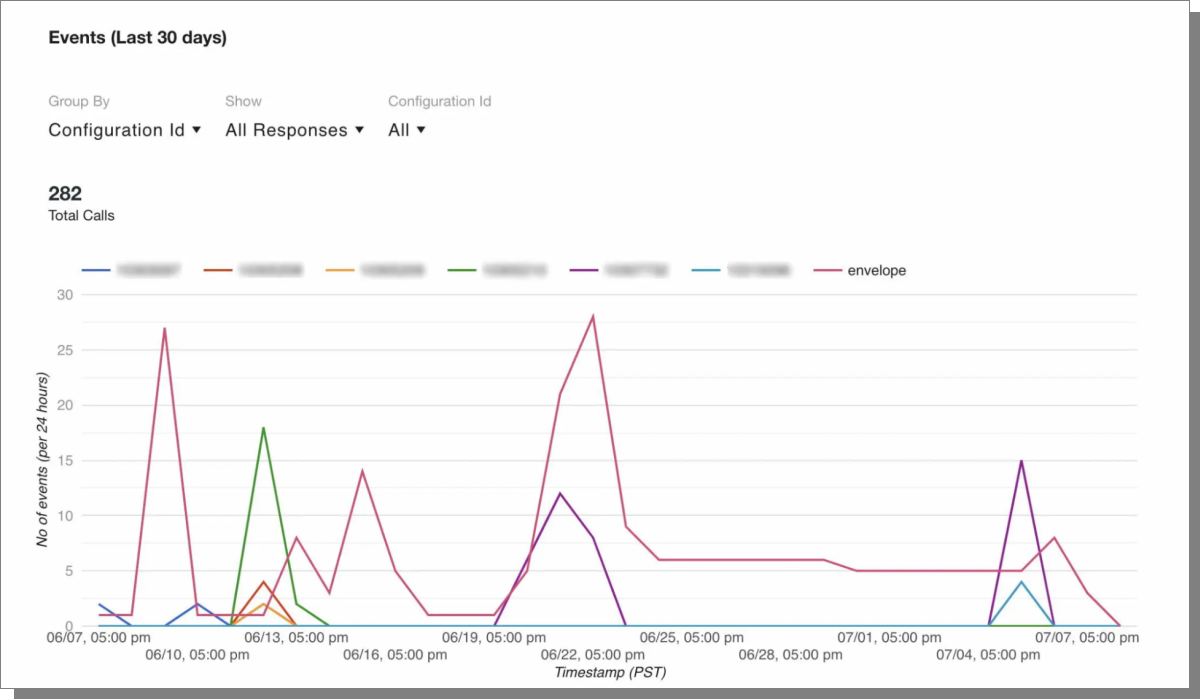1200x699 pixels.
Task: Toggle the purple configuration series visibility
Action: (615, 270)
